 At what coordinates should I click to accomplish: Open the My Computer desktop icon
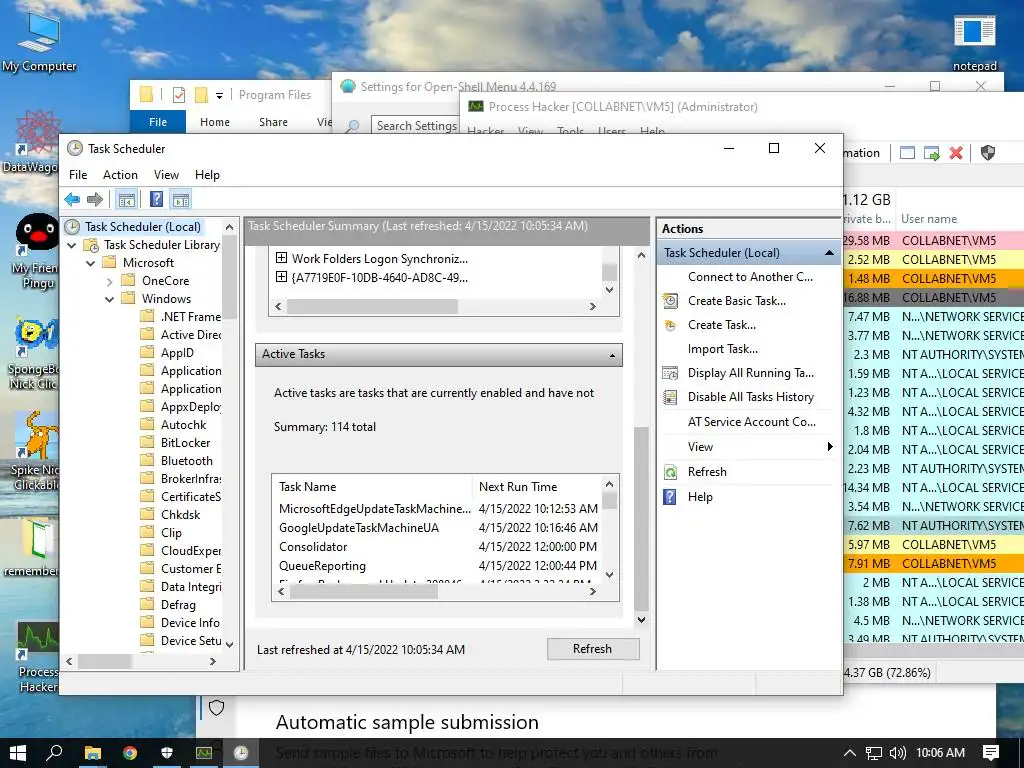[39, 40]
